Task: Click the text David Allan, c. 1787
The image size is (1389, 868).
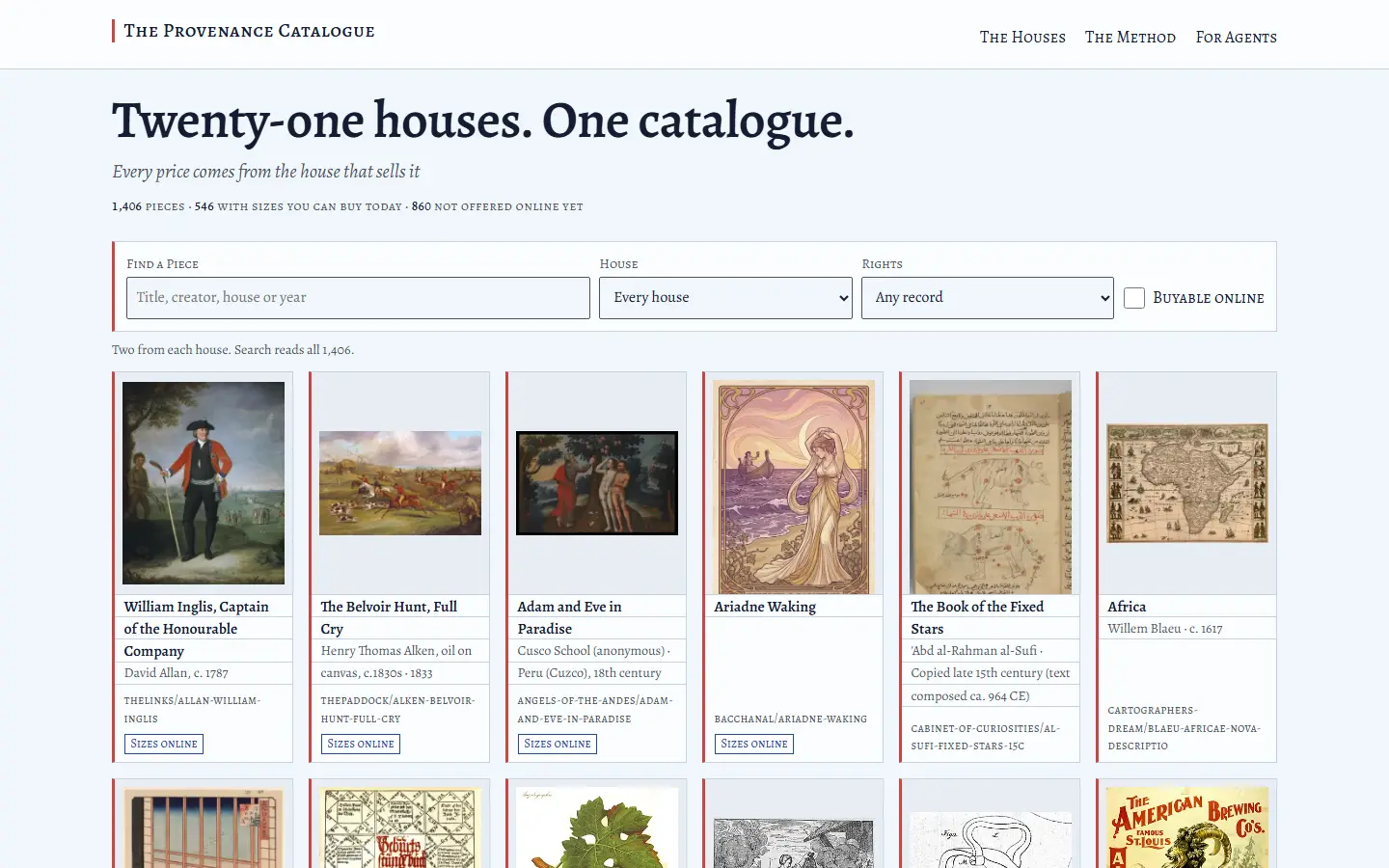Action: [x=177, y=673]
